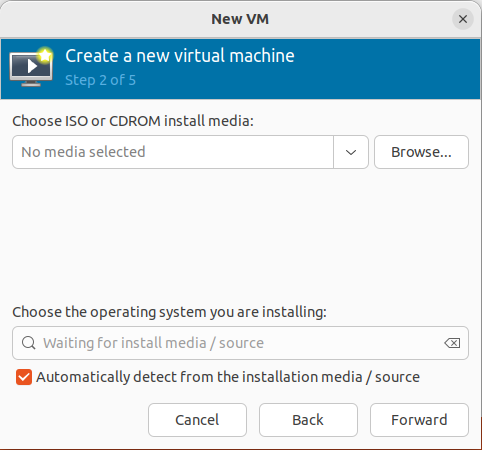Click the "Choose ISO or CDROM install media" label
Image resolution: width=482 pixels, height=450 pixels.
(x=133, y=121)
